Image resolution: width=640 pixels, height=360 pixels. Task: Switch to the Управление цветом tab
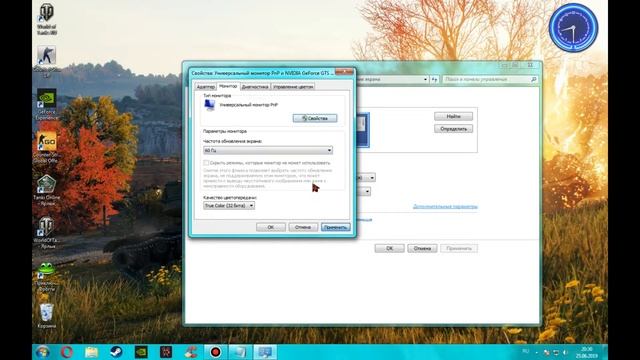[293, 87]
